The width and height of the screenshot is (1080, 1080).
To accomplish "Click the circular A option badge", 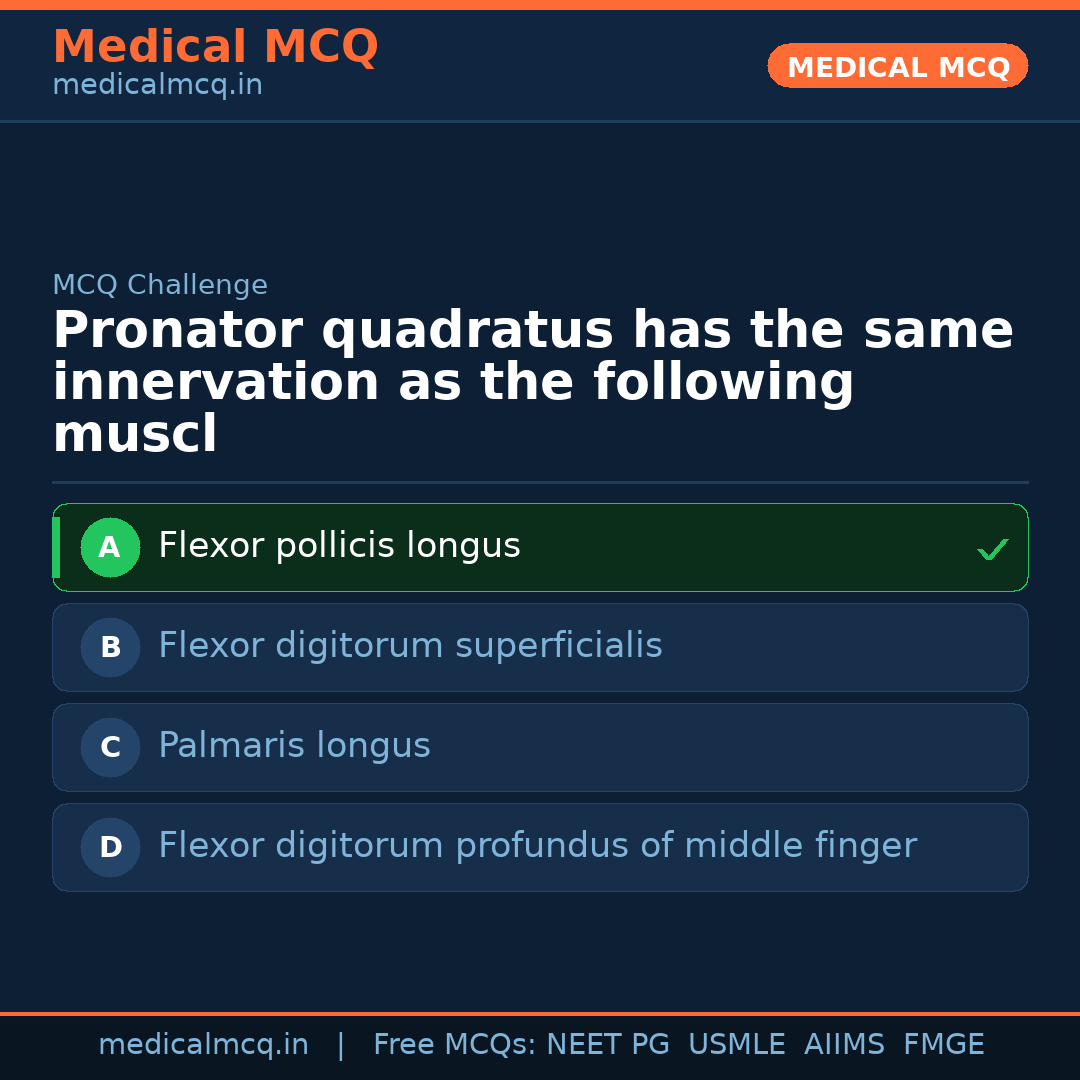I will (x=110, y=547).
